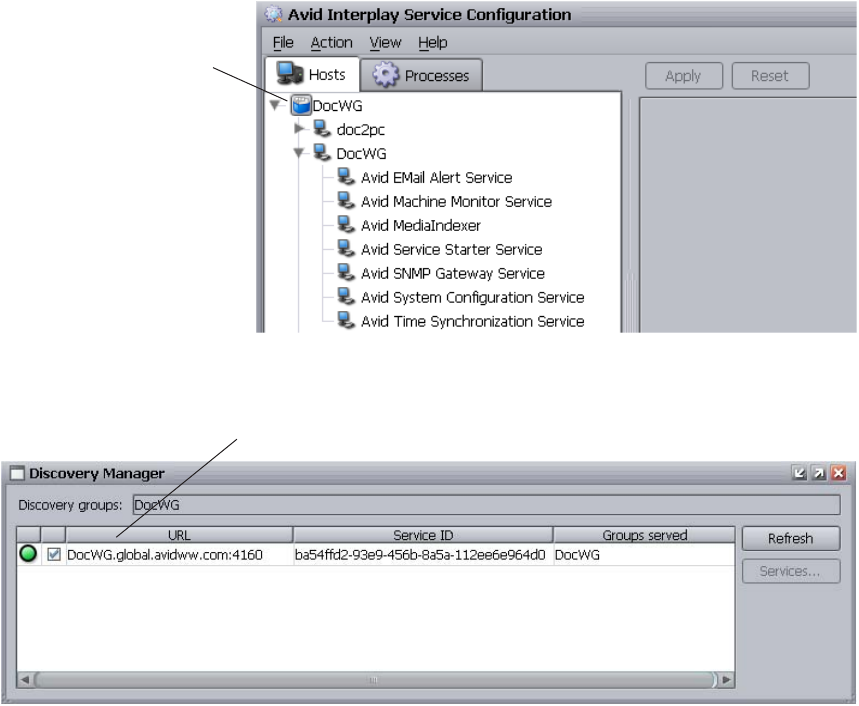
Task: Select Avid Service Starter Service entry
Action: tap(451, 250)
